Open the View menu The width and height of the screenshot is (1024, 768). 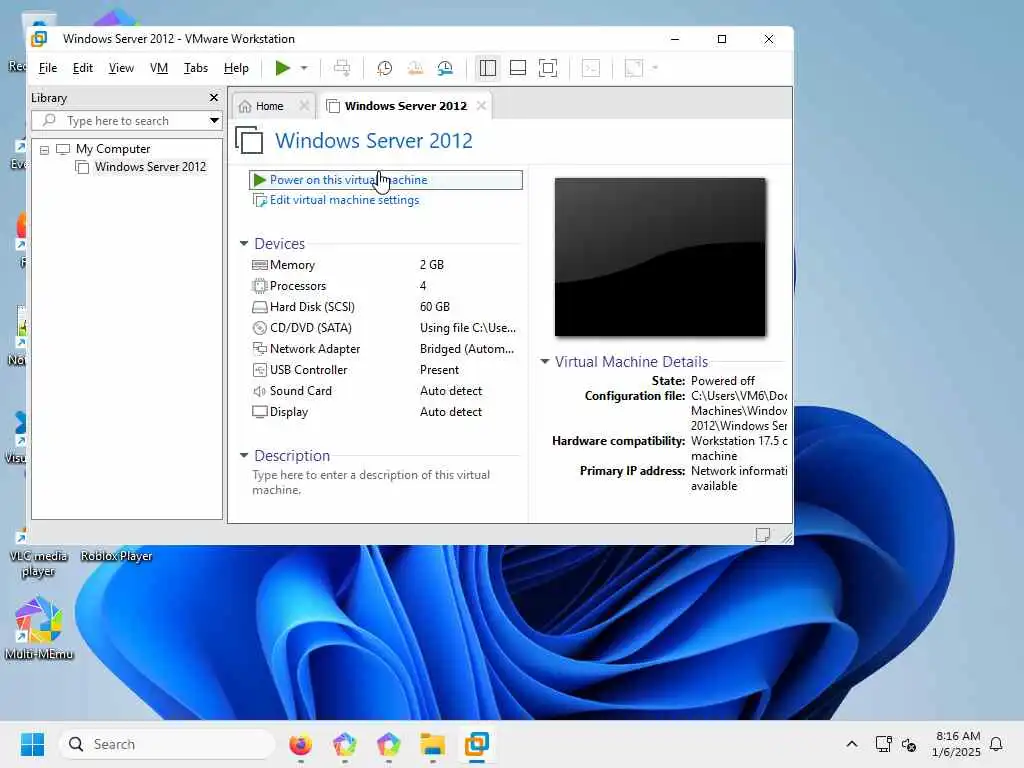121,68
